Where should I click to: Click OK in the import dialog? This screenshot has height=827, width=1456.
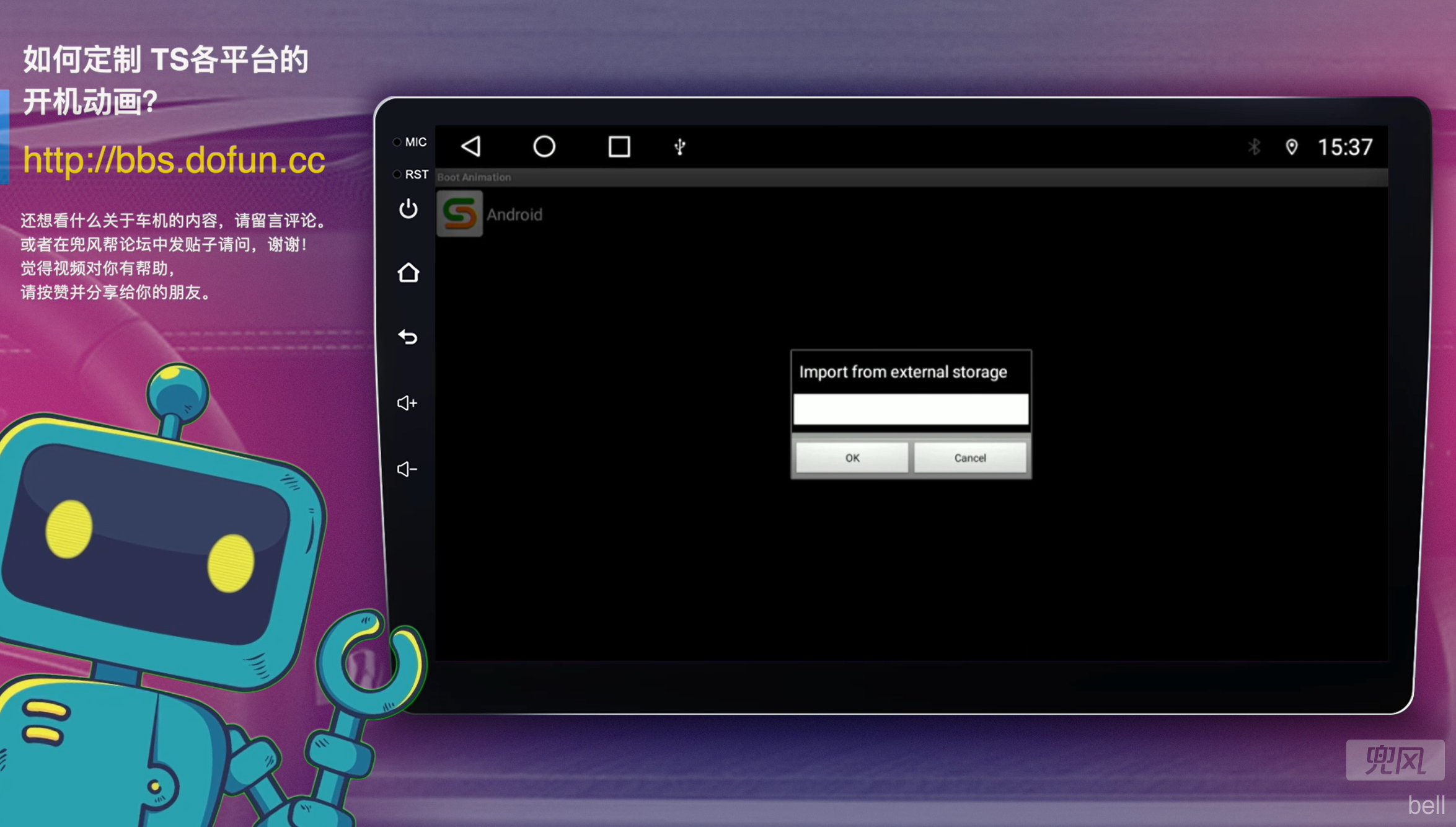(x=852, y=458)
